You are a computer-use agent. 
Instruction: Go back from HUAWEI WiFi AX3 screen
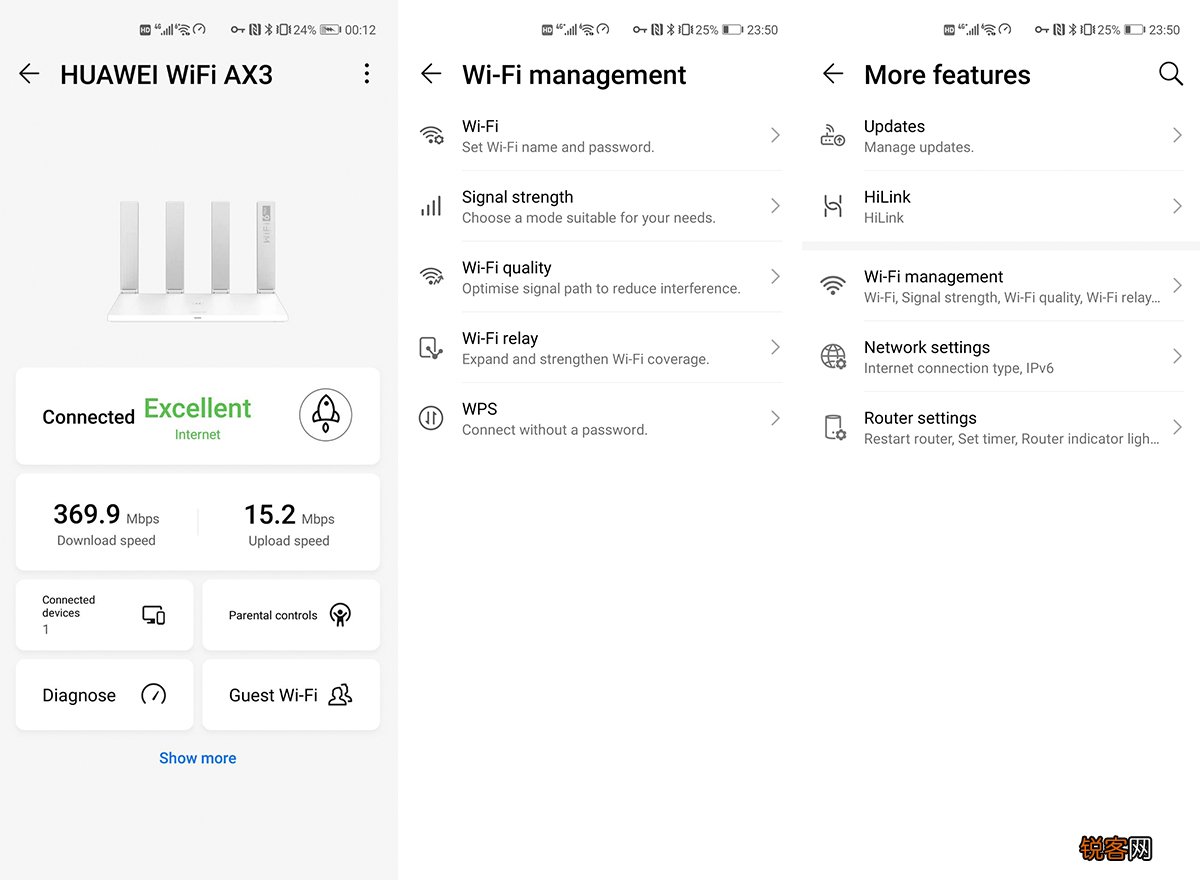tap(29, 74)
